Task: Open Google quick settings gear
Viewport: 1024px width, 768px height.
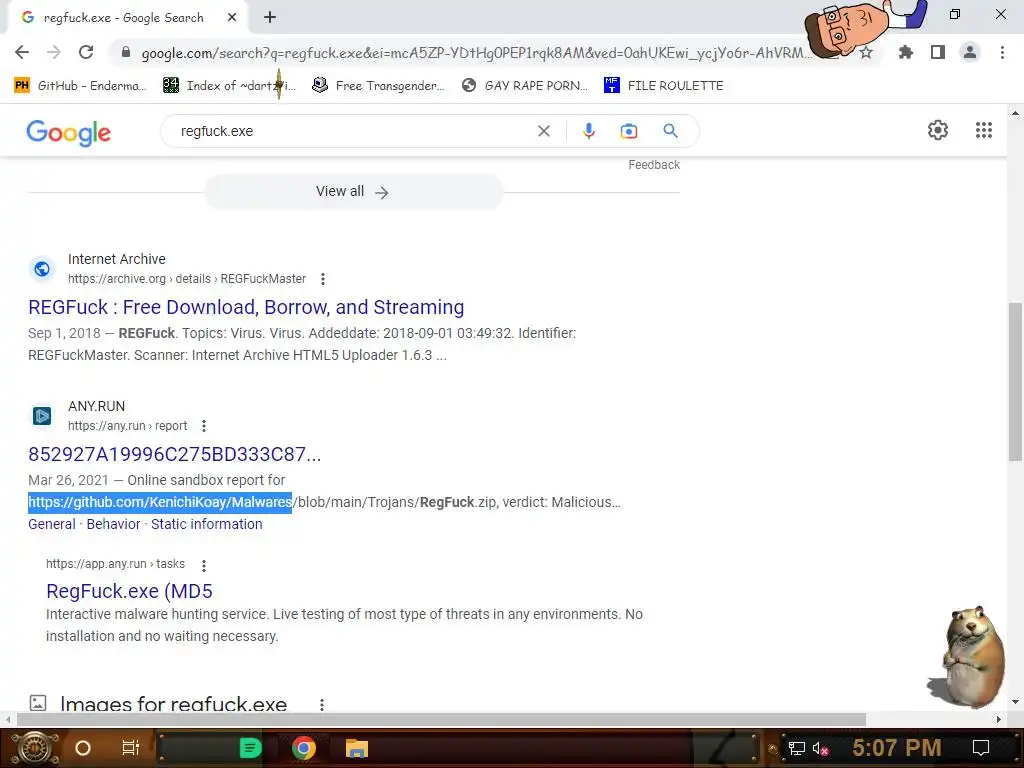Action: coord(937,130)
